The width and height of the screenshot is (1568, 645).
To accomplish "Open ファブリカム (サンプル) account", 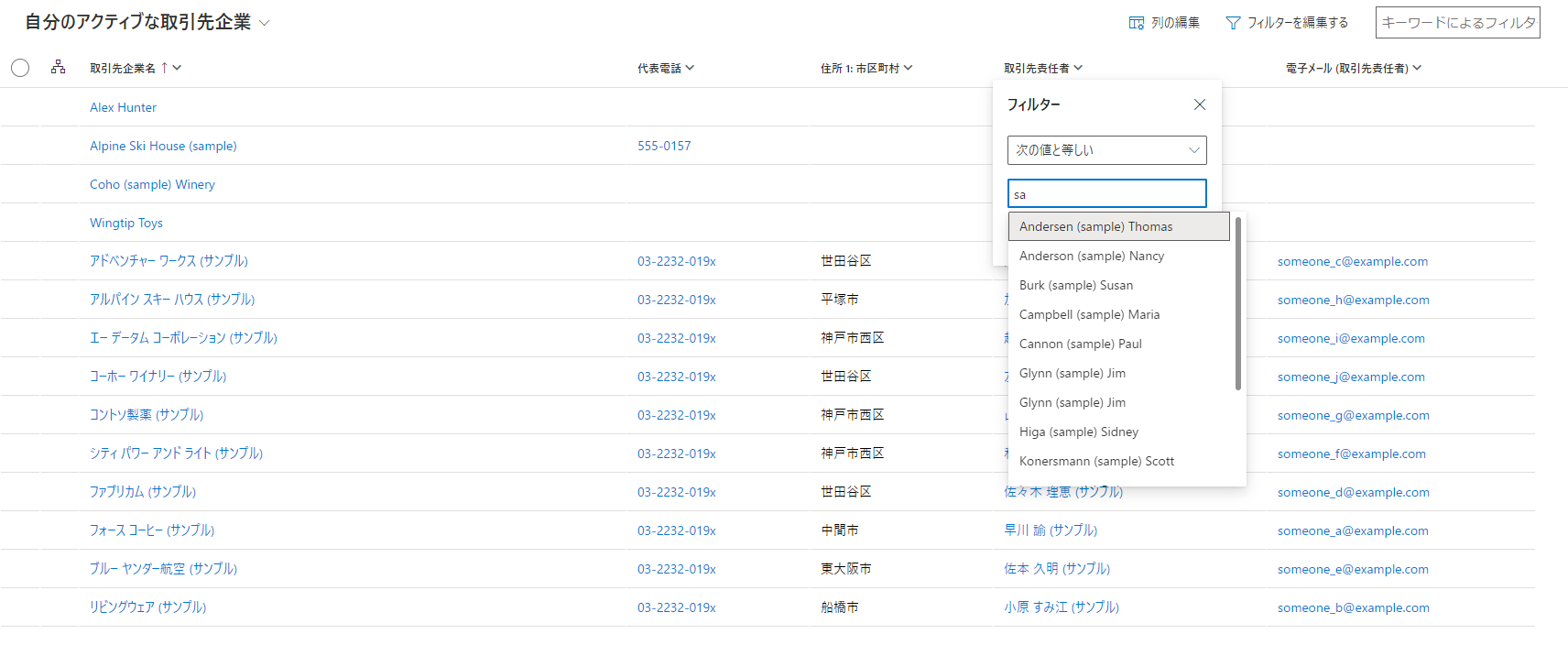I will [143, 492].
